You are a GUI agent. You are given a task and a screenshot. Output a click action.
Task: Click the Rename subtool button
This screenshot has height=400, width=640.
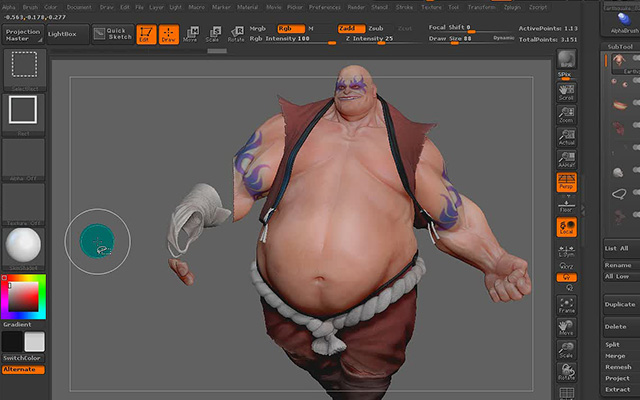[x=622, y=265]
